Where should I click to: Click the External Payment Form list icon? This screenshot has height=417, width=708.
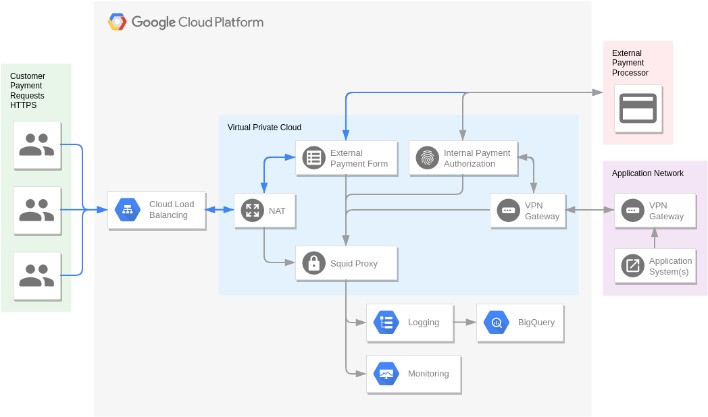[314, 158]
